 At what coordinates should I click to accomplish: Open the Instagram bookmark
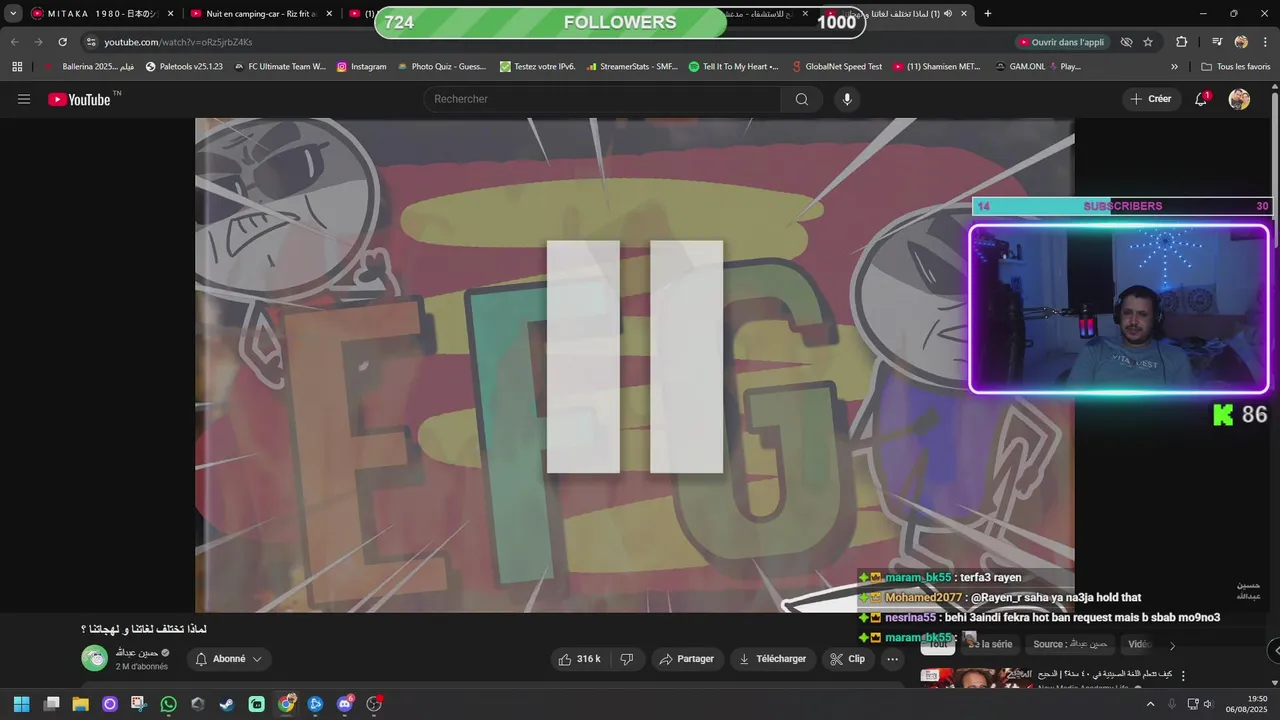point(361,67)
